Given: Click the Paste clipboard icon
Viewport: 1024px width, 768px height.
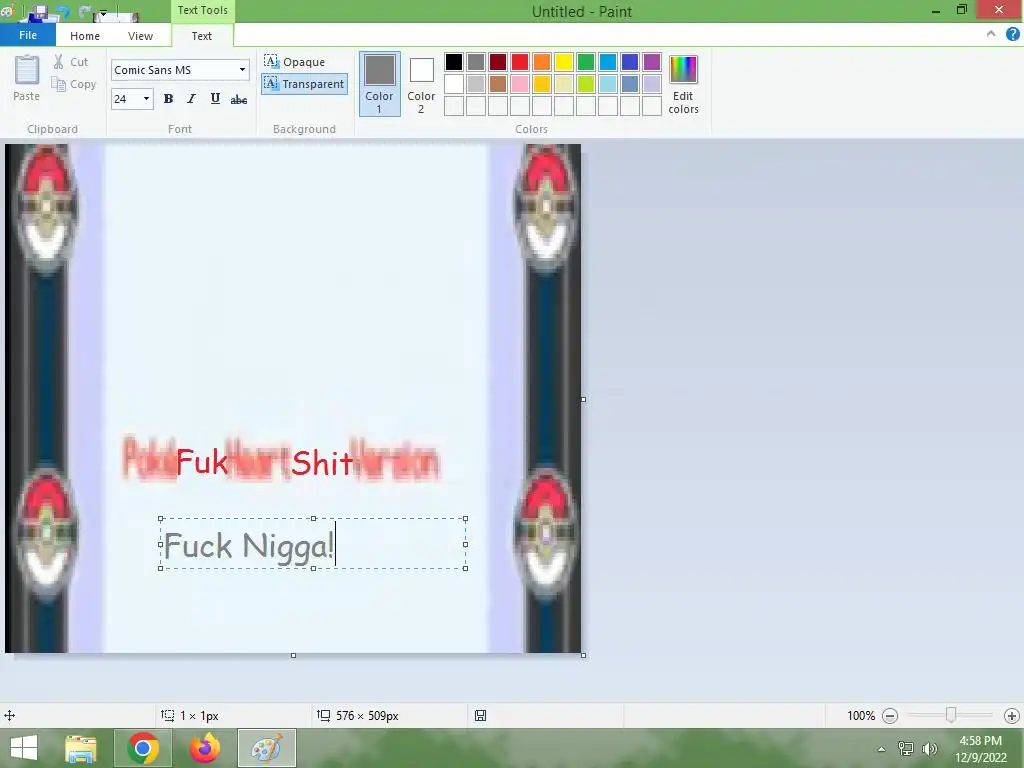Looking at the screenshot, I should pyautogui.click(x=27, y=71).
